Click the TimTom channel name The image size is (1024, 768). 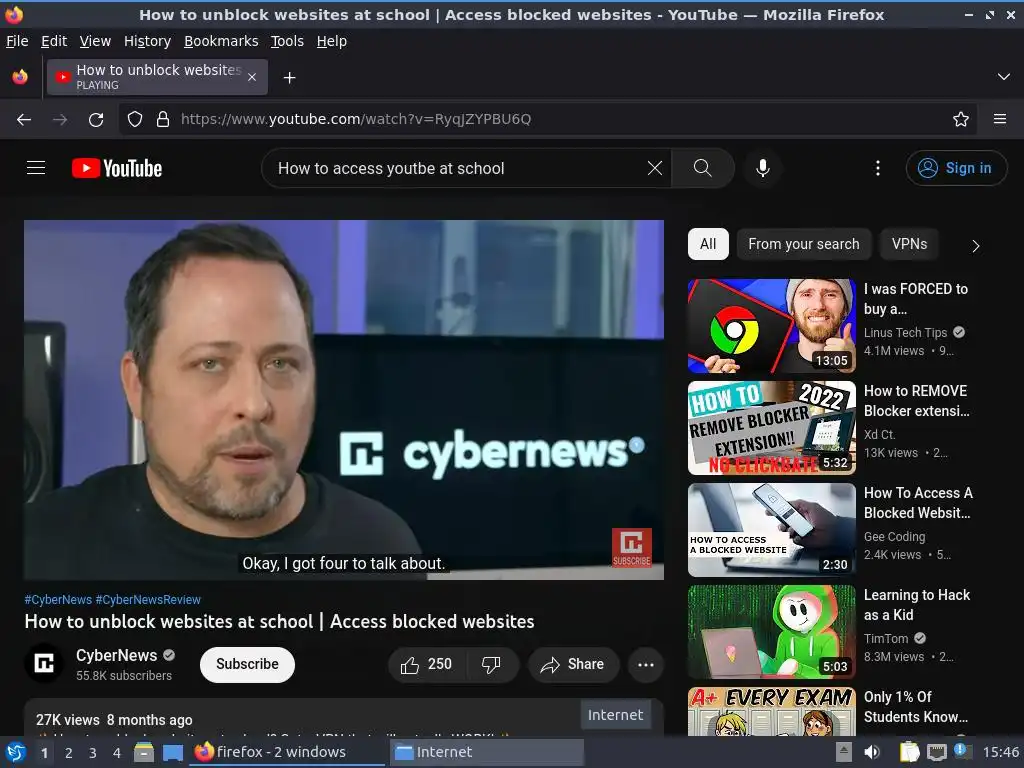tap(886, 638)
